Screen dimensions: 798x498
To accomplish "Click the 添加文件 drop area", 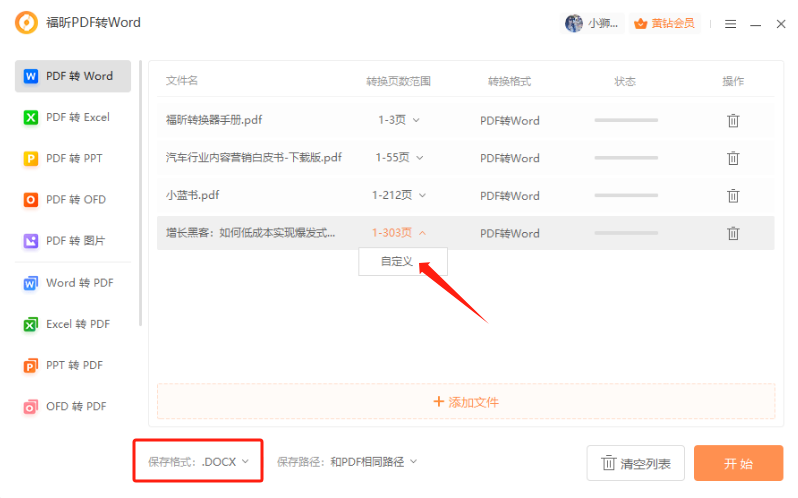I will (465, 401).
